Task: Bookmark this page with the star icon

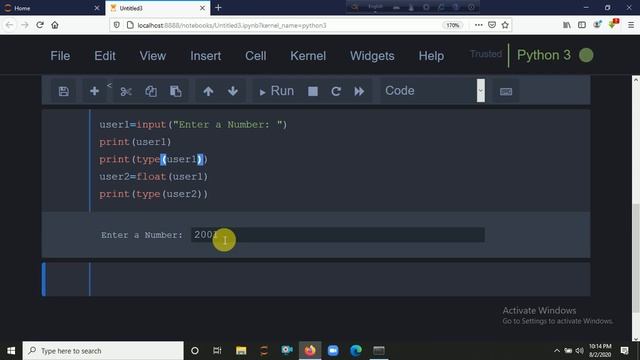Action: 505,25
